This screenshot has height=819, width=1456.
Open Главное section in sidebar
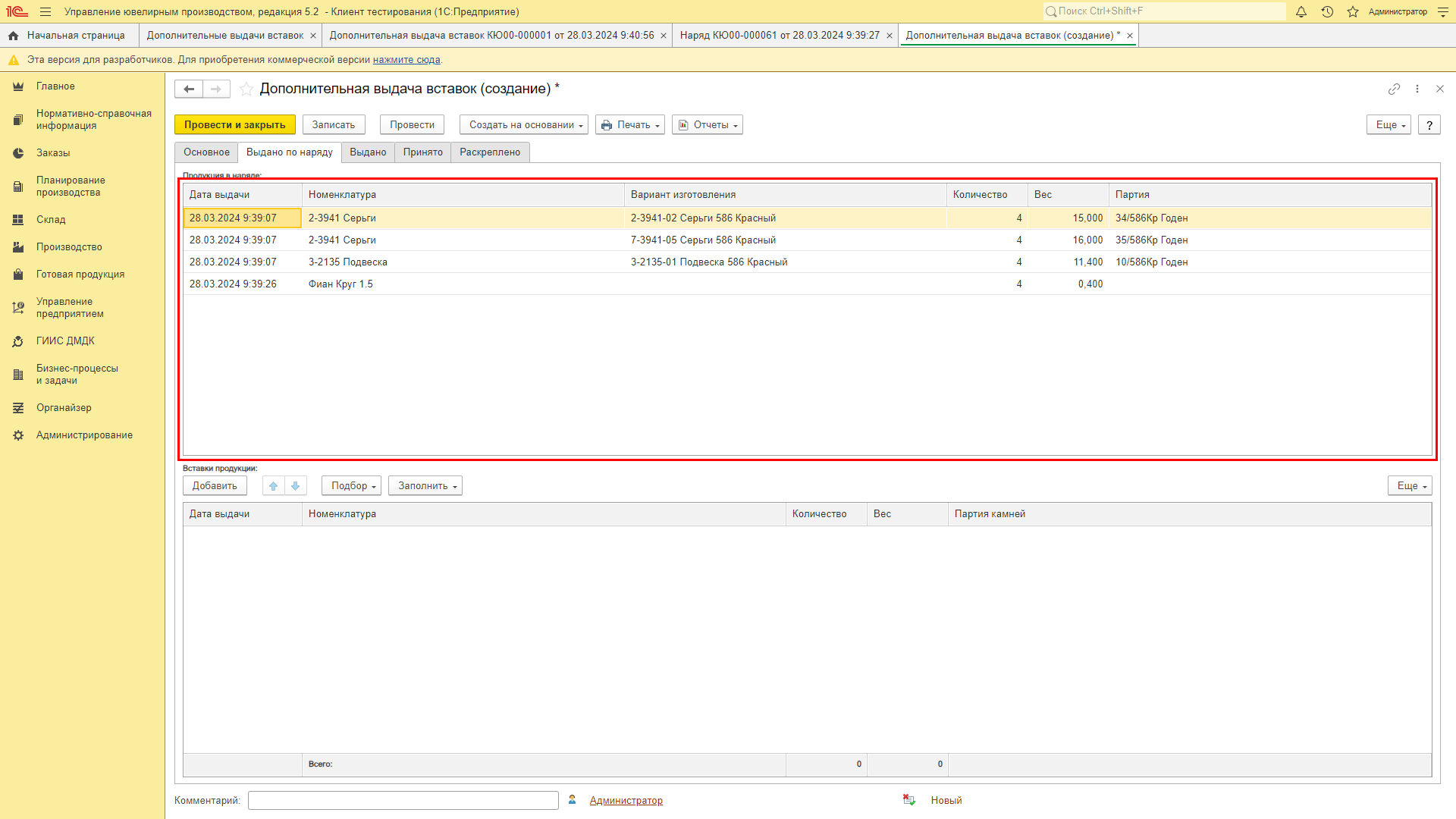55,86
